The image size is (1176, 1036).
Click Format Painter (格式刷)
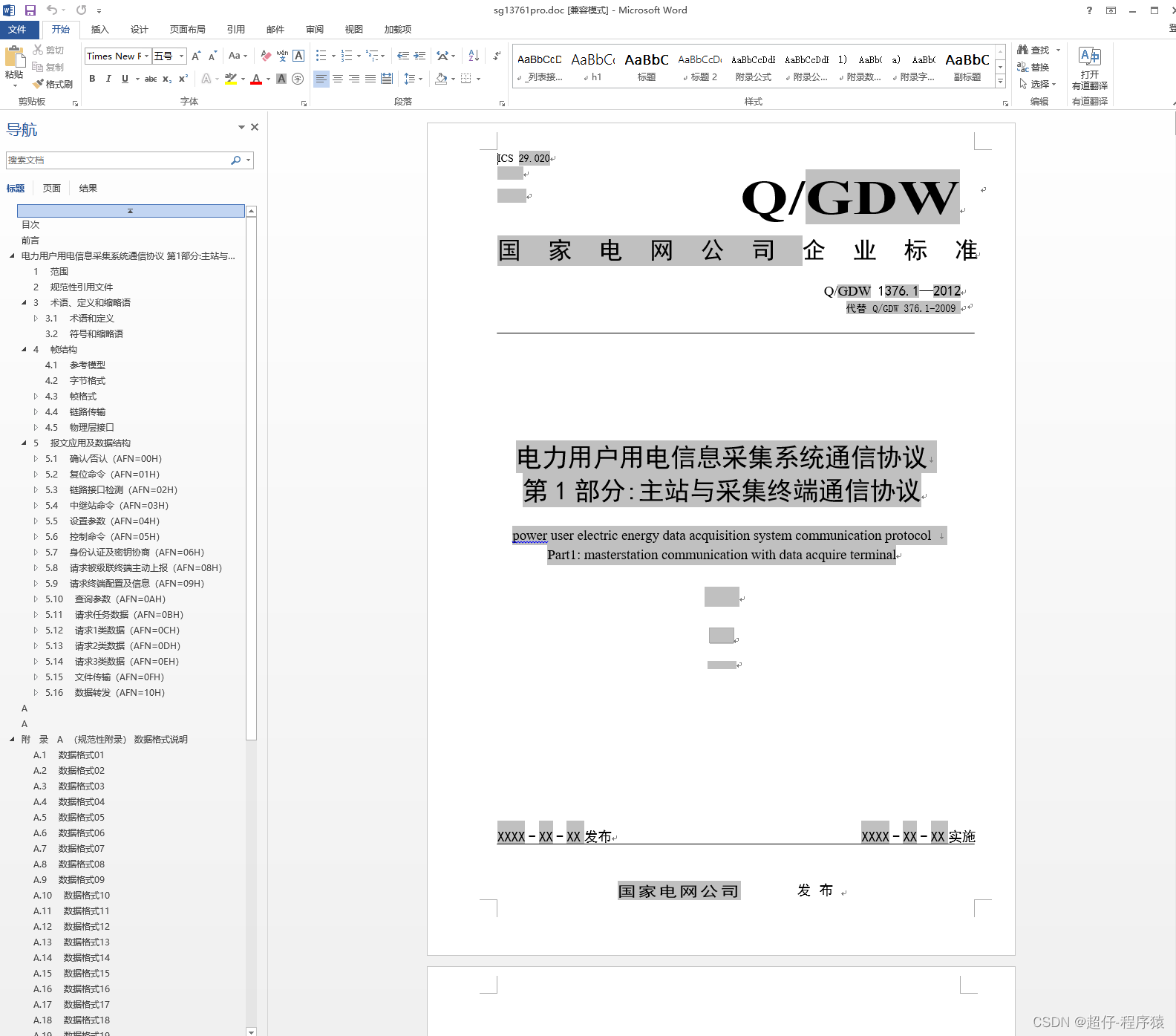(53, 84)
